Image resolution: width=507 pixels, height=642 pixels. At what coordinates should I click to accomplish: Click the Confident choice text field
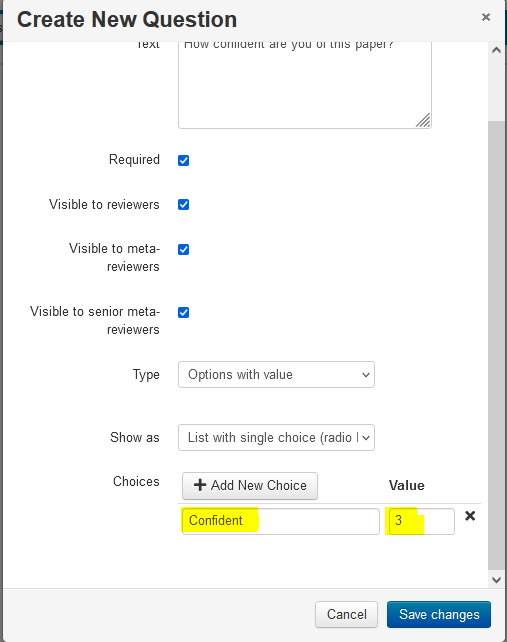point(281,521)
